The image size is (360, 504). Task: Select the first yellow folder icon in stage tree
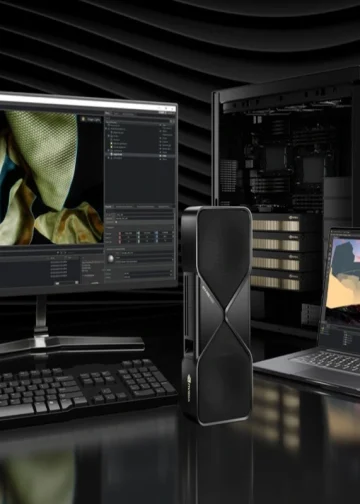click(111, 144)
